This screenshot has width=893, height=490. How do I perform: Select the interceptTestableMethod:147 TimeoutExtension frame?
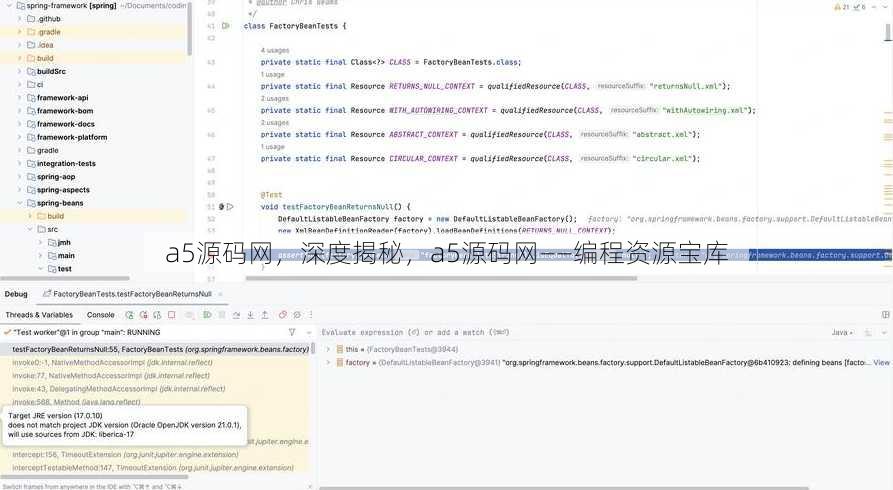coord(153,468)
